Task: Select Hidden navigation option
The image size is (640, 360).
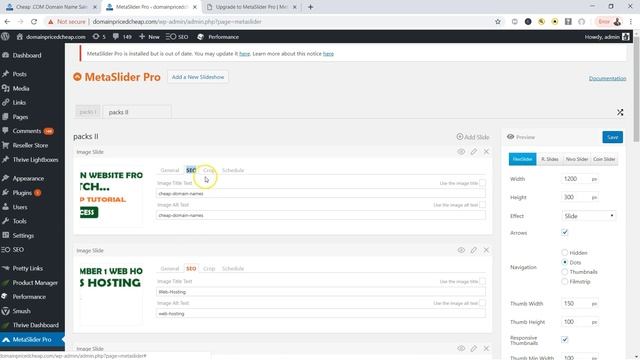Action: [x=564, y=253]
